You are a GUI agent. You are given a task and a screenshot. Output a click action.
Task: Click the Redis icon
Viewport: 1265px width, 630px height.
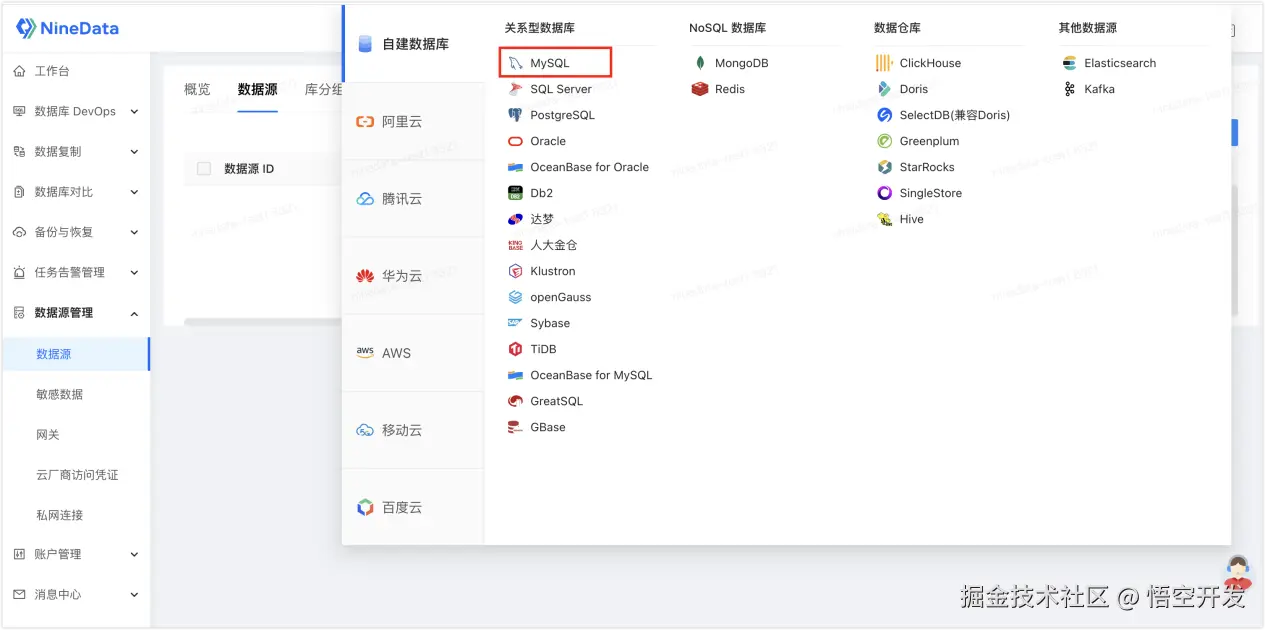[700, 89]
